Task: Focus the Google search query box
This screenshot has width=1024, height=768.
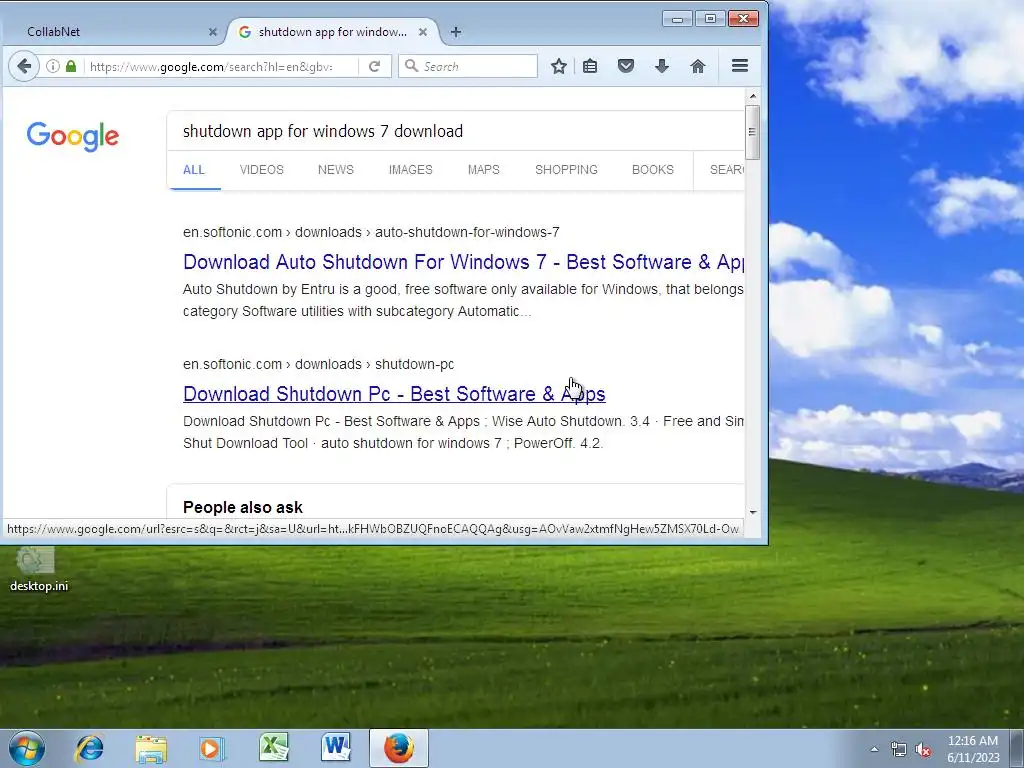Action: [x=455, y=131]
